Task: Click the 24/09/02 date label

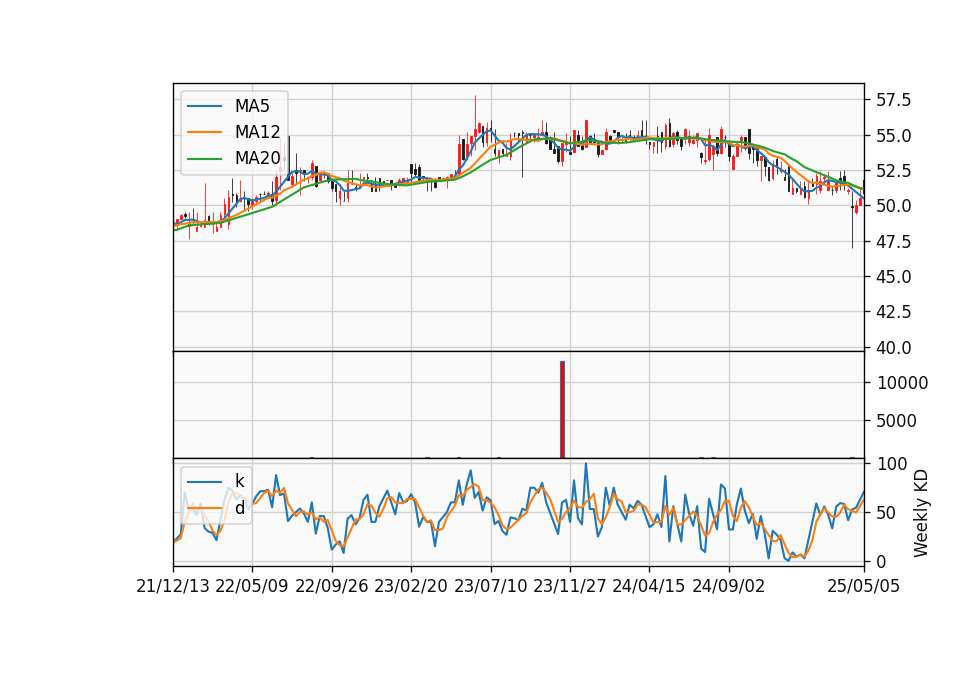Action: [x=729, y=586]
